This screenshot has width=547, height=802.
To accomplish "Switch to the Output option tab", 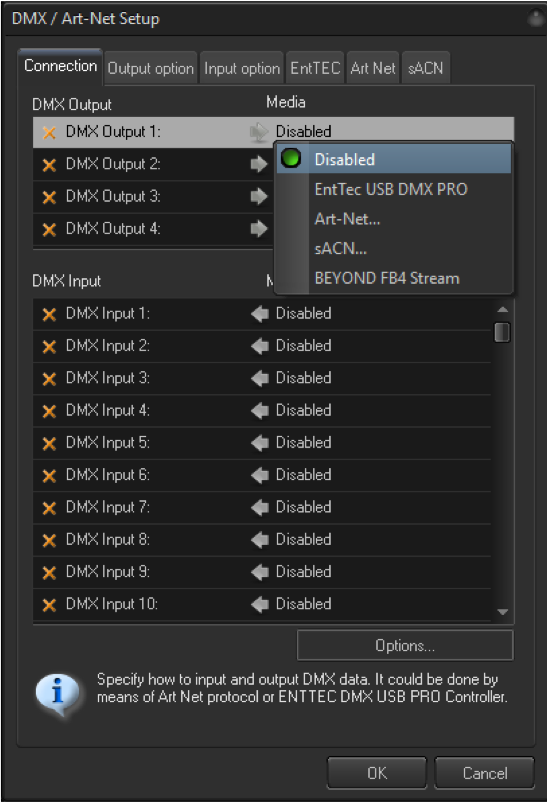I will tap(150, 68).
